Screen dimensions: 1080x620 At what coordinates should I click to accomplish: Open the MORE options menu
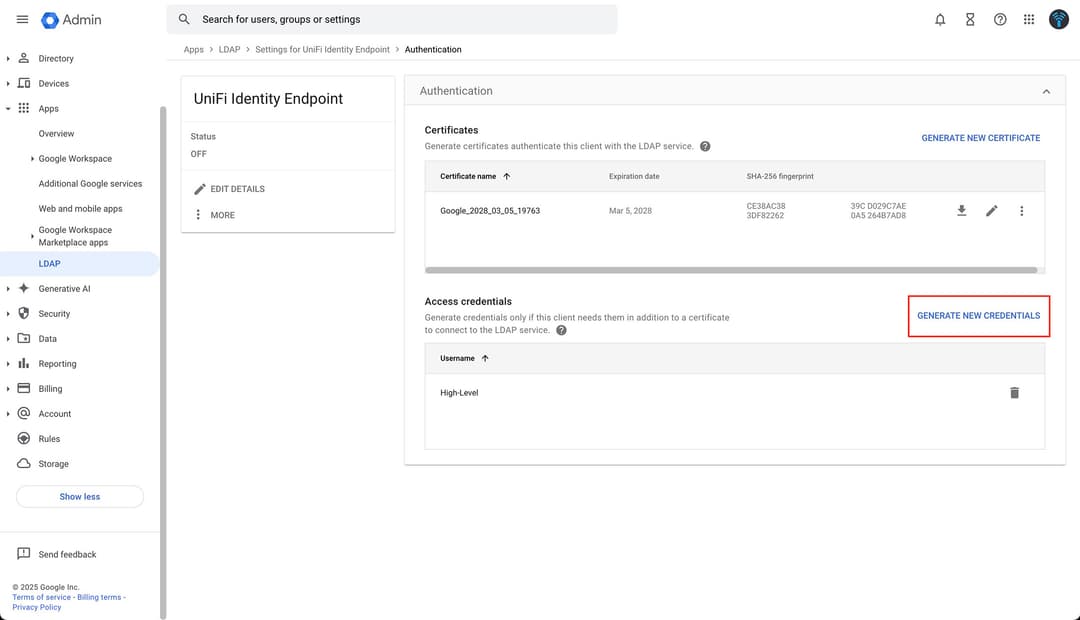215,215
